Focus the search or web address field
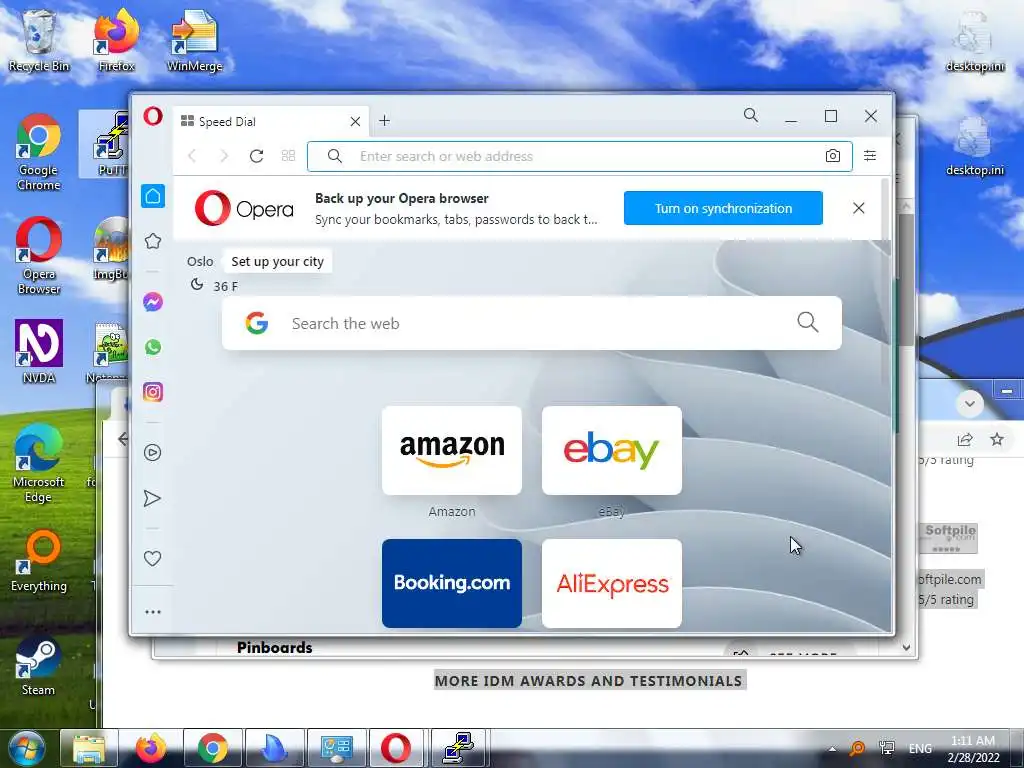 pyautogui.click(x=579, y=156)
